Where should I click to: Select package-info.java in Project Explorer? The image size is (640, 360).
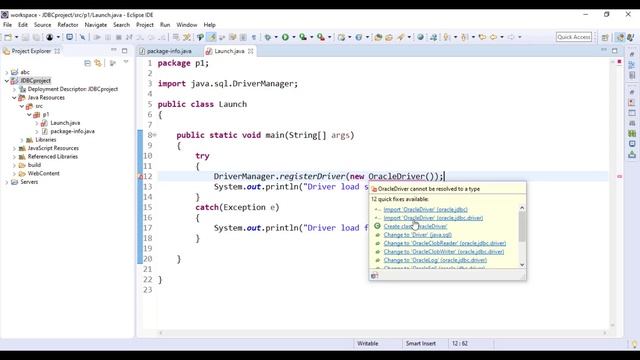pyautogui.click(x=72, y=131)
